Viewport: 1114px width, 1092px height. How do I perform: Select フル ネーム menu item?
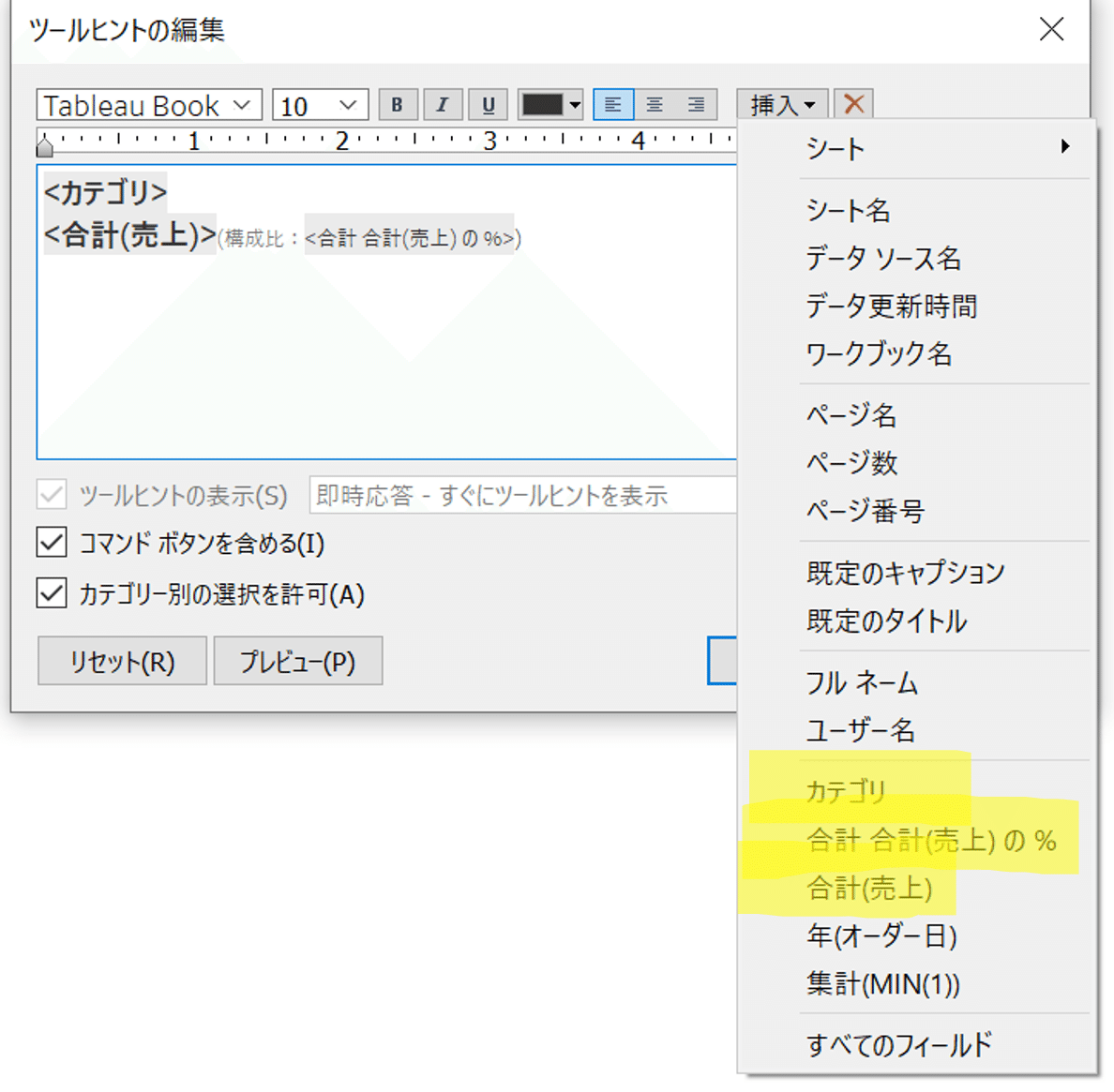pos(916,683)
